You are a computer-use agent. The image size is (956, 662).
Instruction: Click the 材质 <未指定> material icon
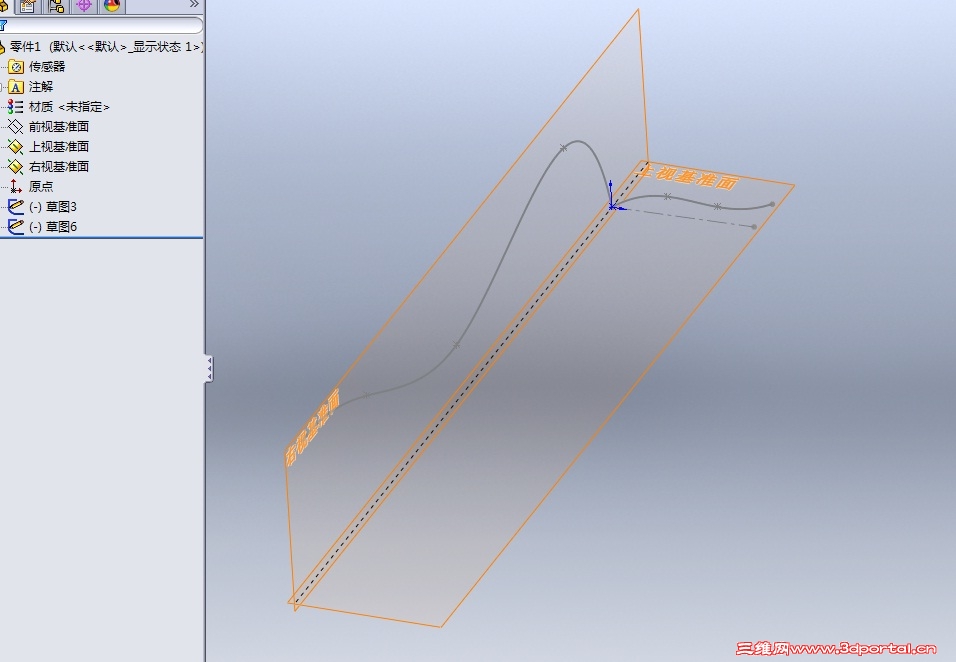[x=16, y=107]
